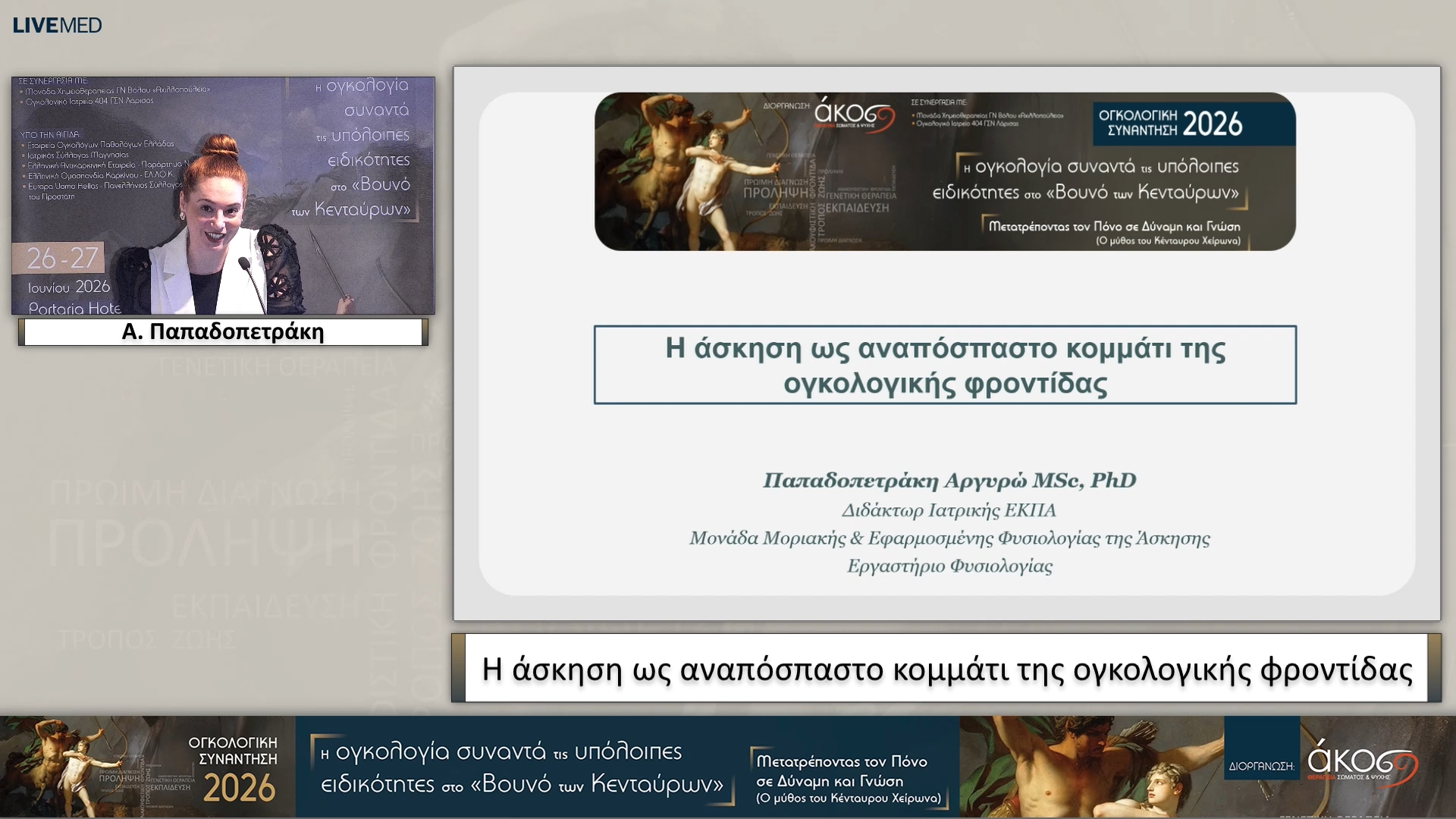
Task: Click 'ΟΓΚΟΛΟΓΙΚΗ ΣΥΝΑΝΤΗΣΗ 2026' badge in slide header
Action: 1194,124
